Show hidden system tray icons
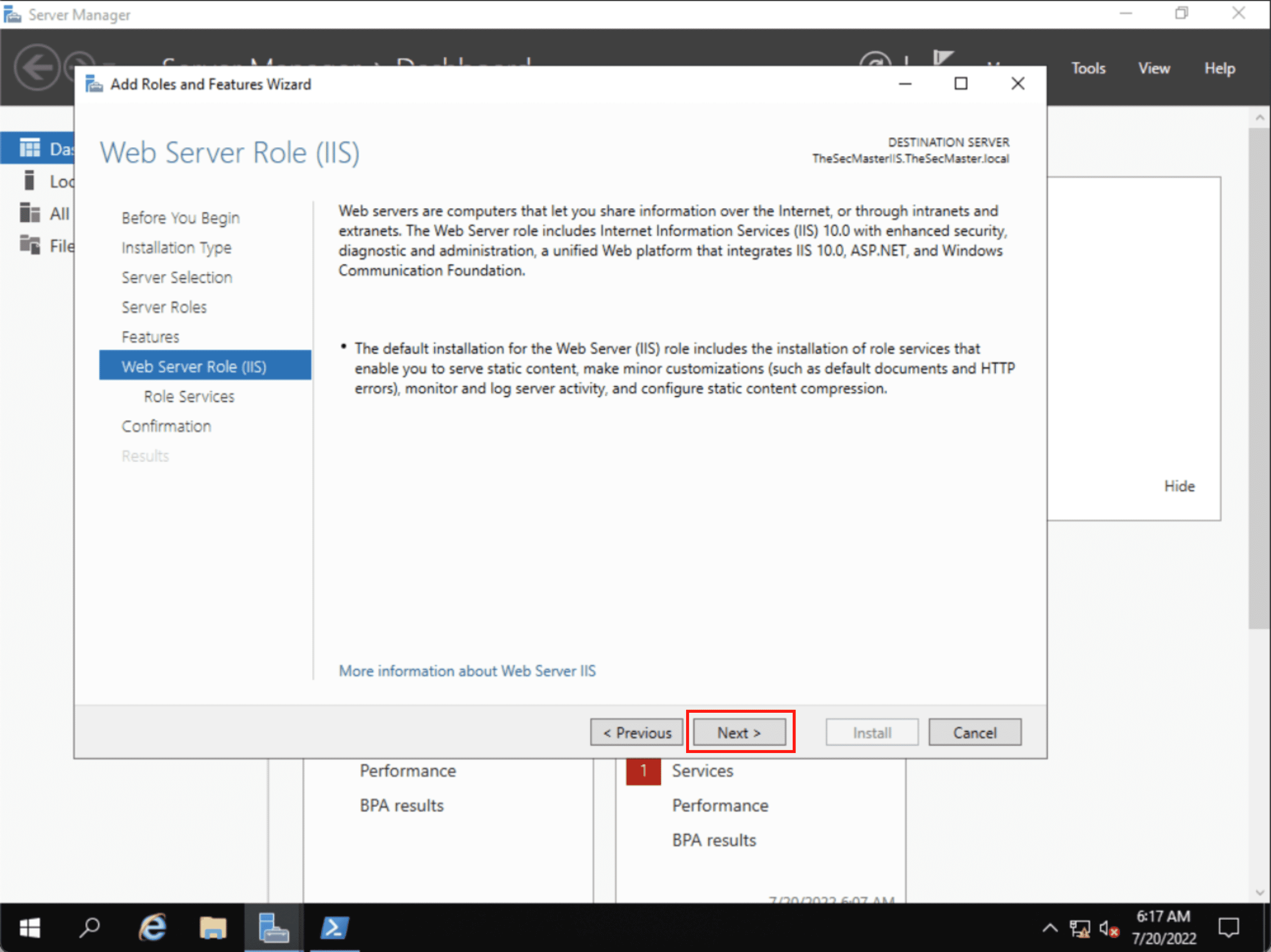The width and height of the screenshot is (1271, 952). click(x=1050, y=927)
